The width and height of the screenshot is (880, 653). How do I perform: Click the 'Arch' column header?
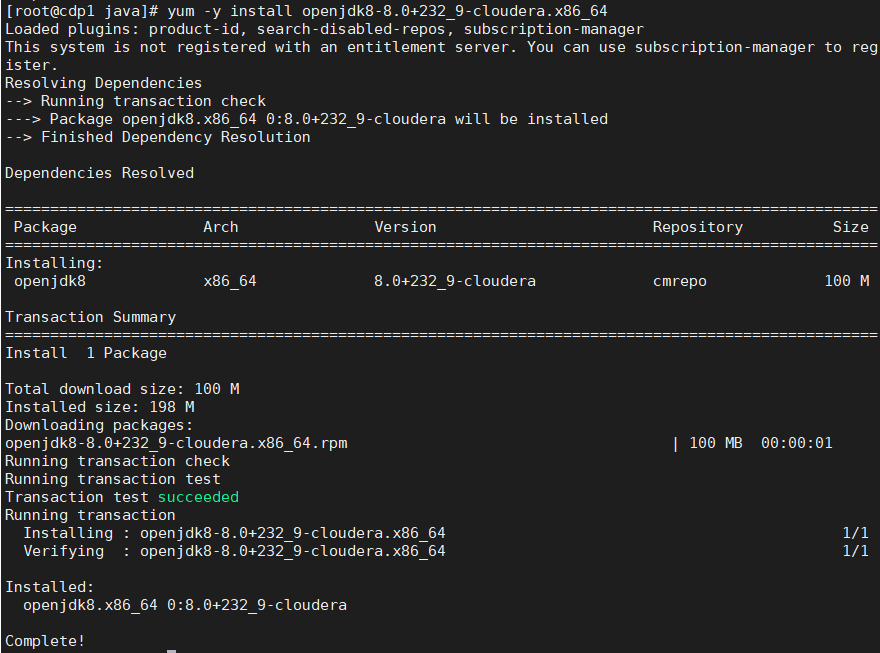(x=221, y=227)
